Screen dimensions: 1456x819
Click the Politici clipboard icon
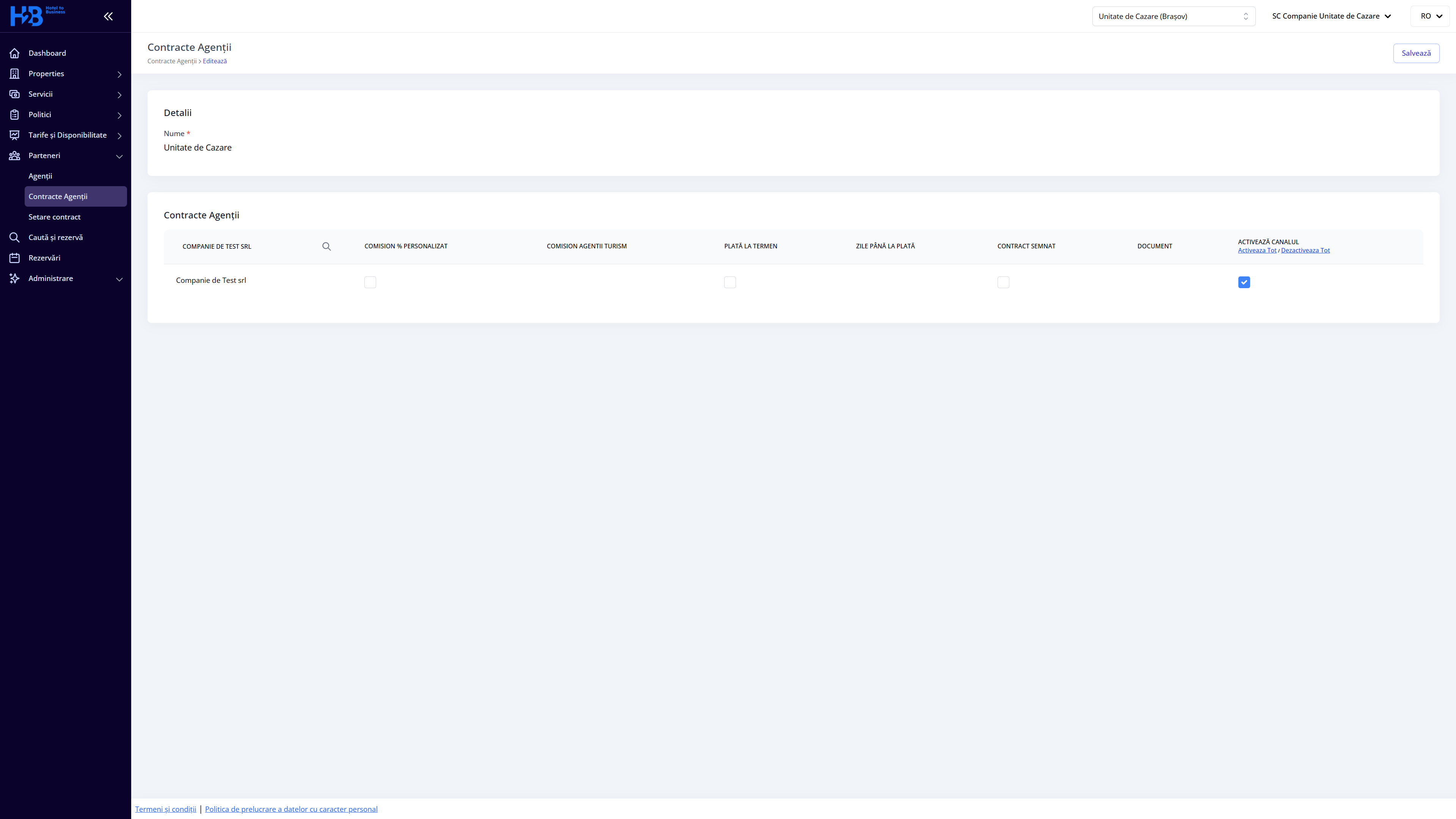[15, 115]
